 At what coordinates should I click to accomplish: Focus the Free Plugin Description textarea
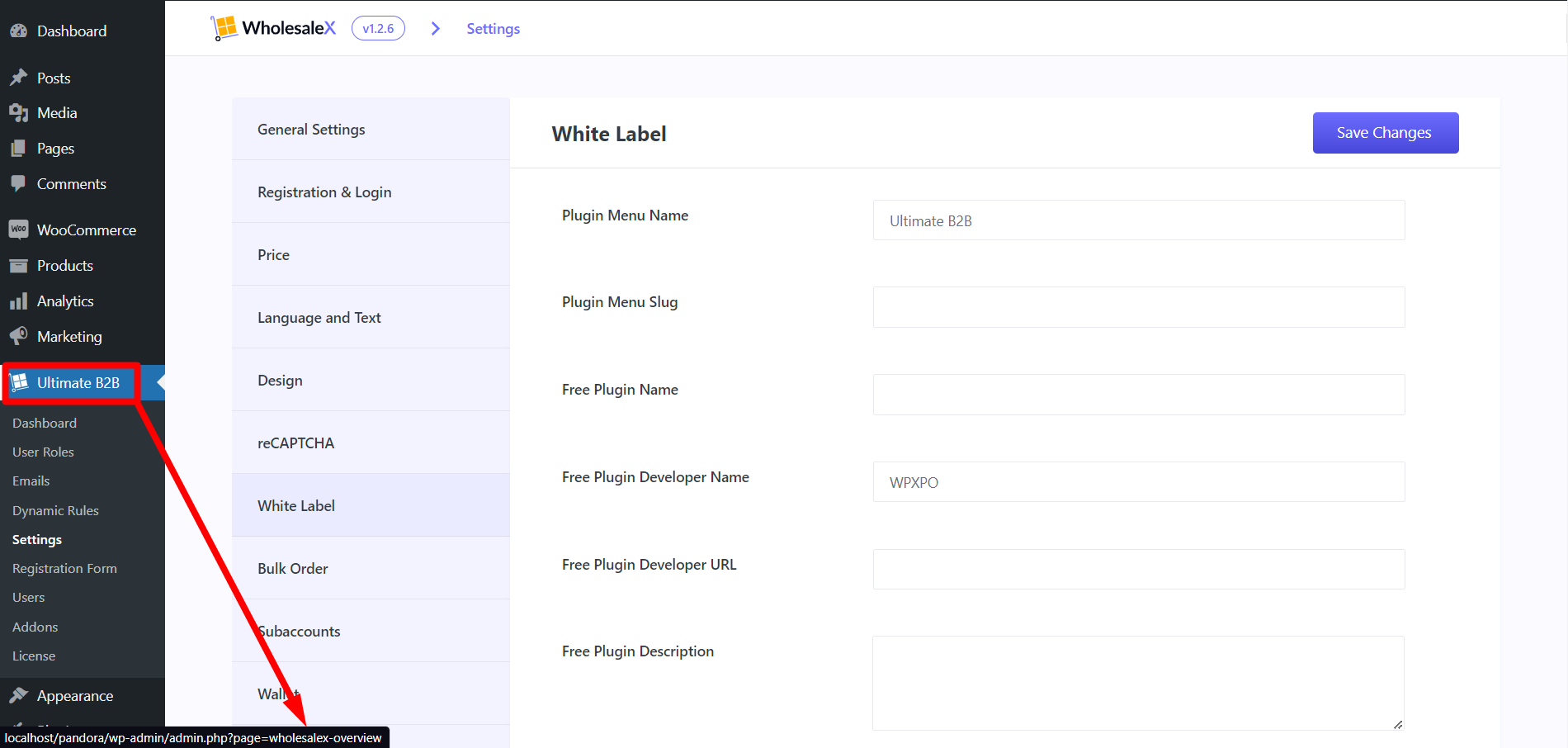(x=1139, y=683)
